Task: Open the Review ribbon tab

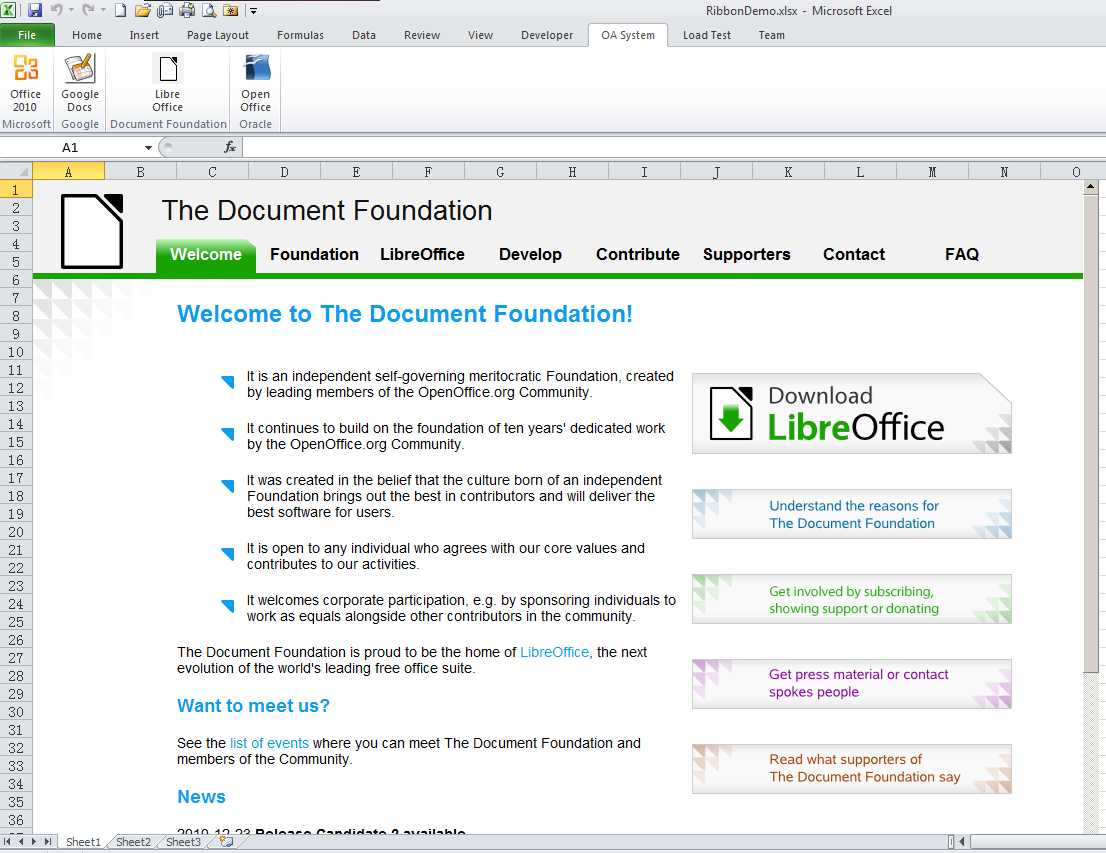Action: (422, 35)
